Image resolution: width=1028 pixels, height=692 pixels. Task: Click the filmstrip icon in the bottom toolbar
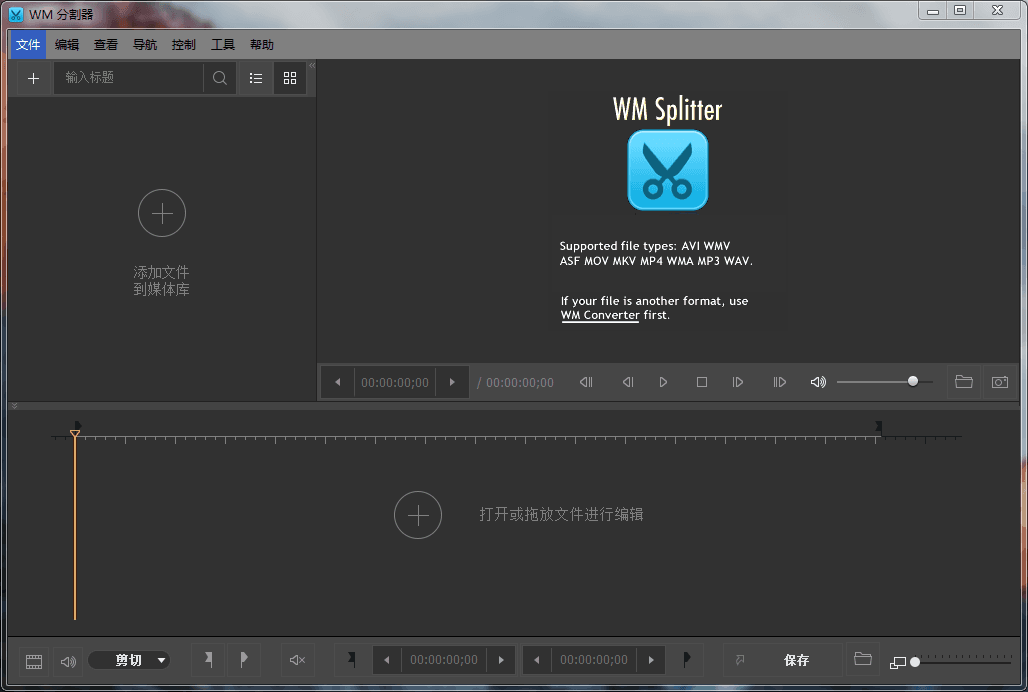34,661
